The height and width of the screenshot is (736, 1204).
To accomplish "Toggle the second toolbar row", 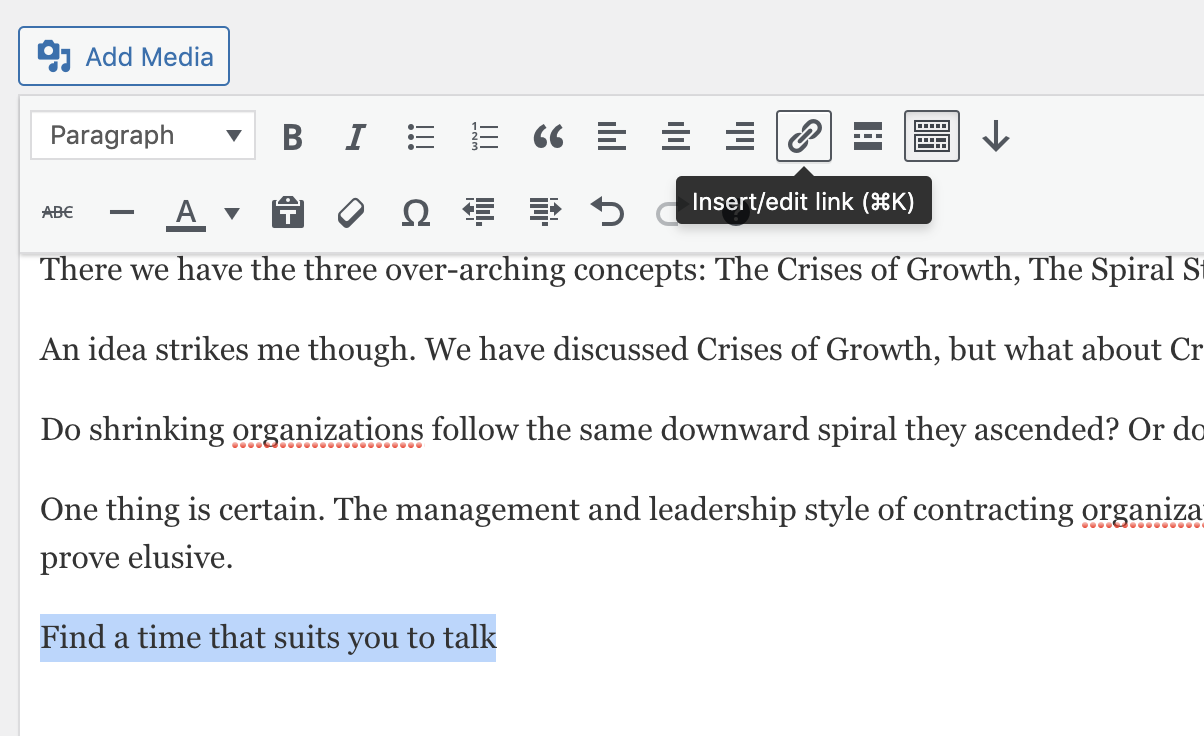I will [x=932, y=136].
